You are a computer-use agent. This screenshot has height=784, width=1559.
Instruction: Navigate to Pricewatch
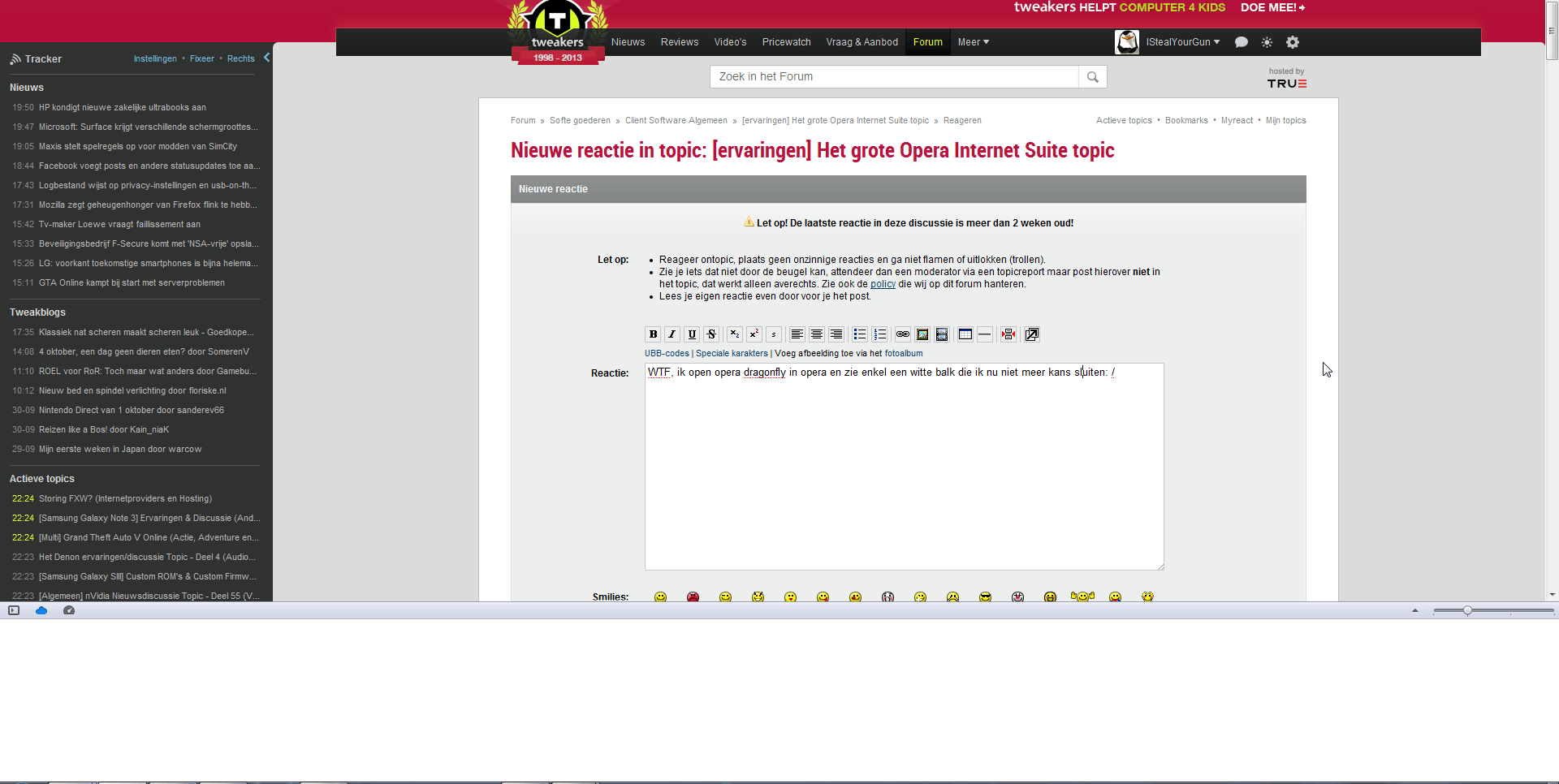point(786,42)
